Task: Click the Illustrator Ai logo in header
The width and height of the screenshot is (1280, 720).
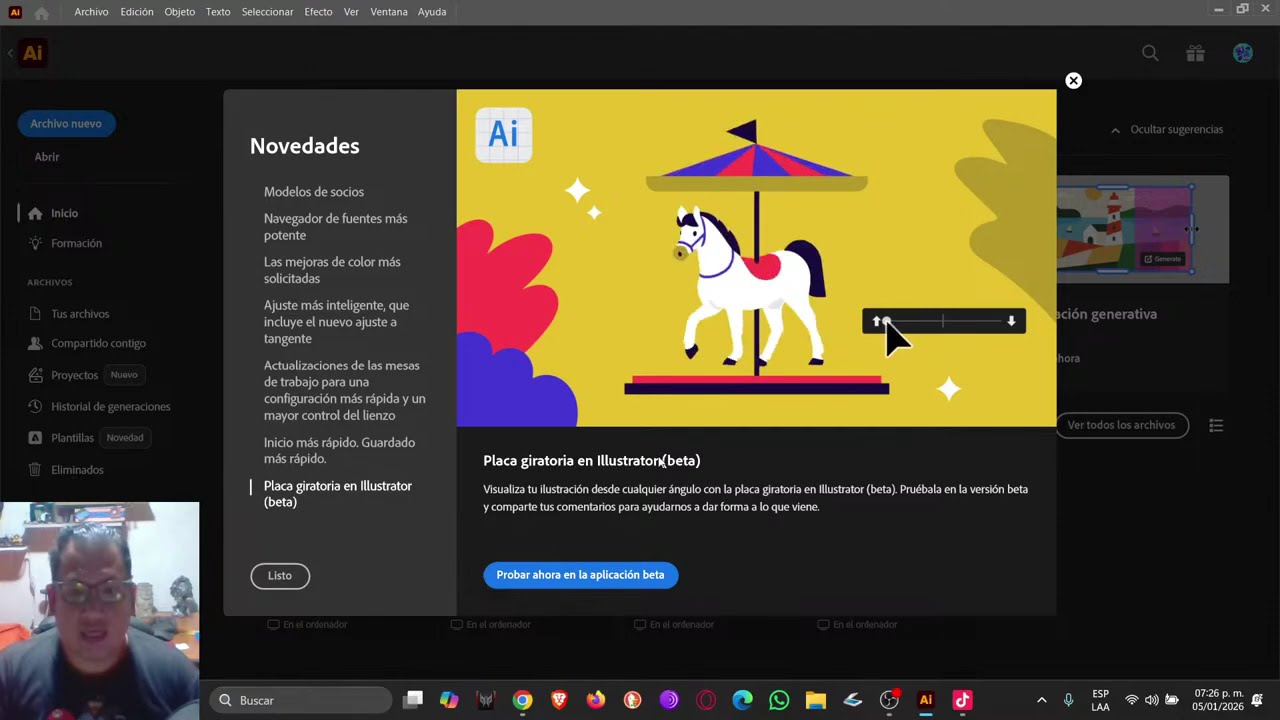Action: coord(32,53)
